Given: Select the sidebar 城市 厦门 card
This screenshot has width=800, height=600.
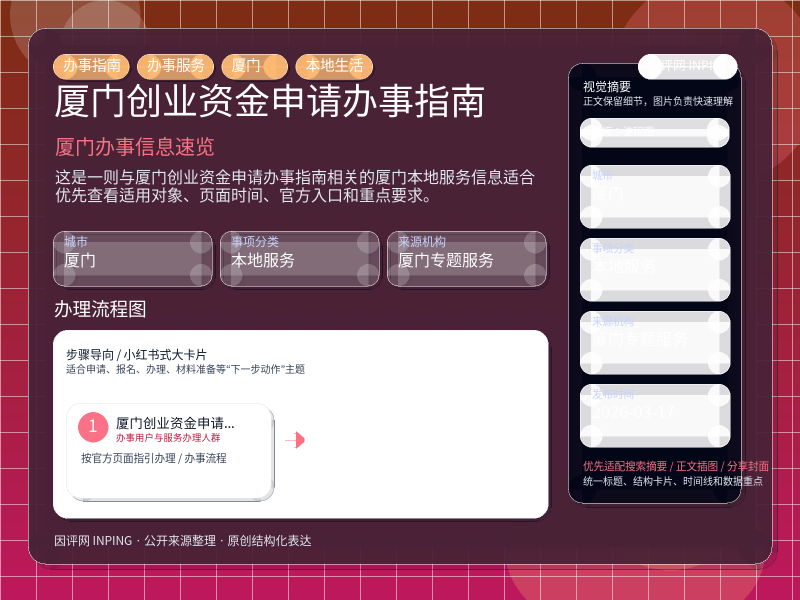Looking at the screenshot, I should 655,196.
